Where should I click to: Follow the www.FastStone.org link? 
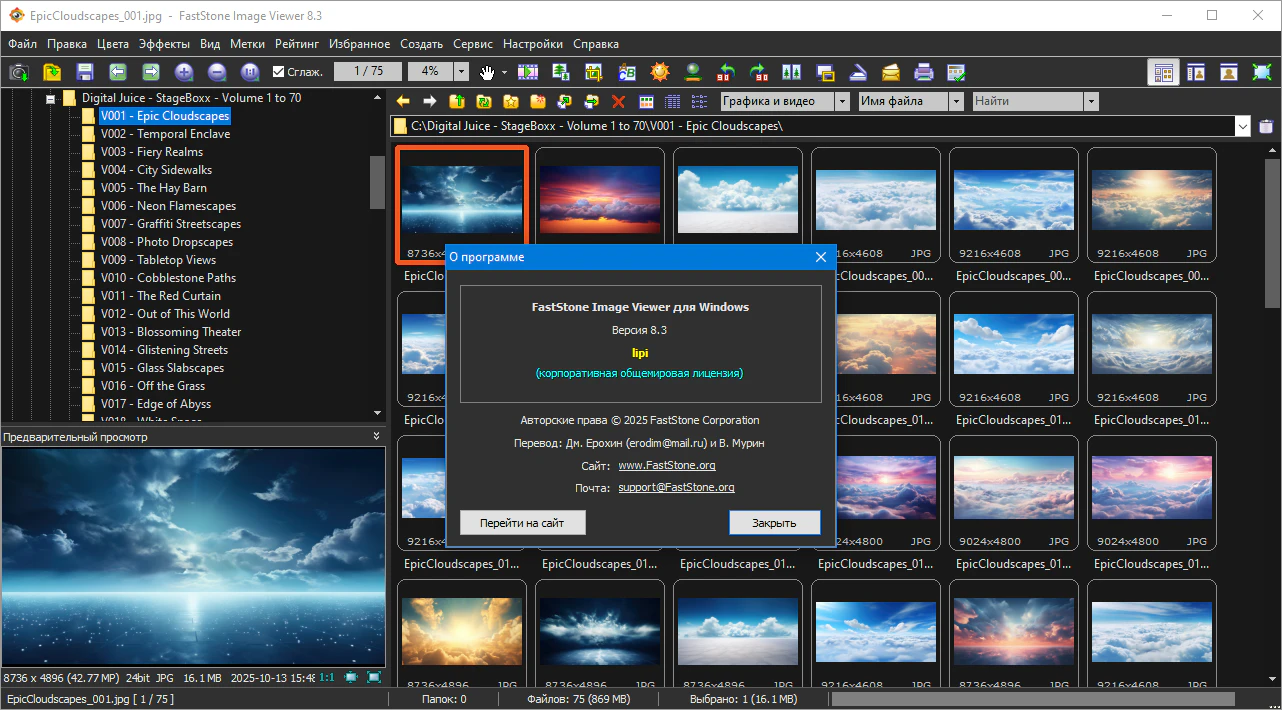click(667, 465)
